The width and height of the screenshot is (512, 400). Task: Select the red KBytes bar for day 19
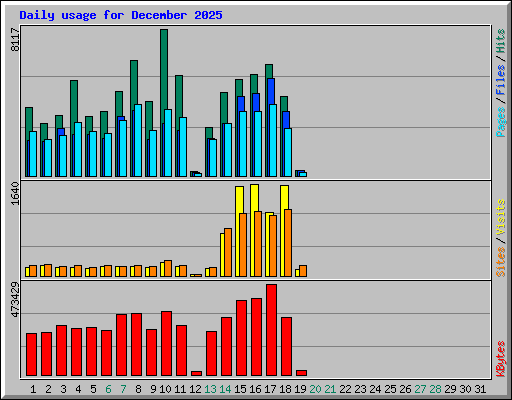pos(301,373)
